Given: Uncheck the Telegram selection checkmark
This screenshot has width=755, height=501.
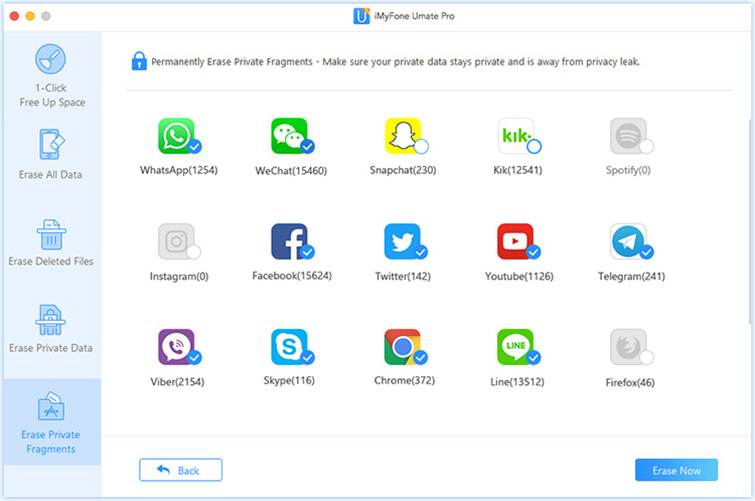Looking at the screenshot, I should click(647, 251).
